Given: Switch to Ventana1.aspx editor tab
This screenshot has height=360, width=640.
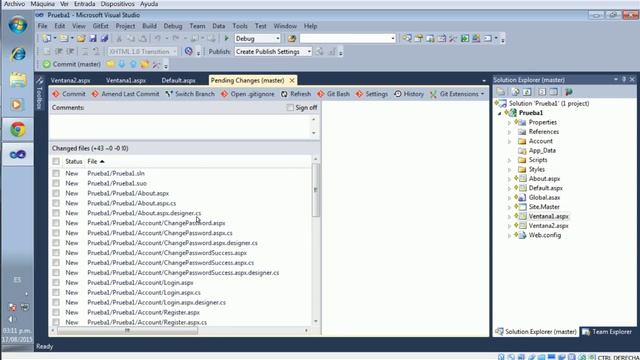Looking at the screenshot, I should click(126, 80).
